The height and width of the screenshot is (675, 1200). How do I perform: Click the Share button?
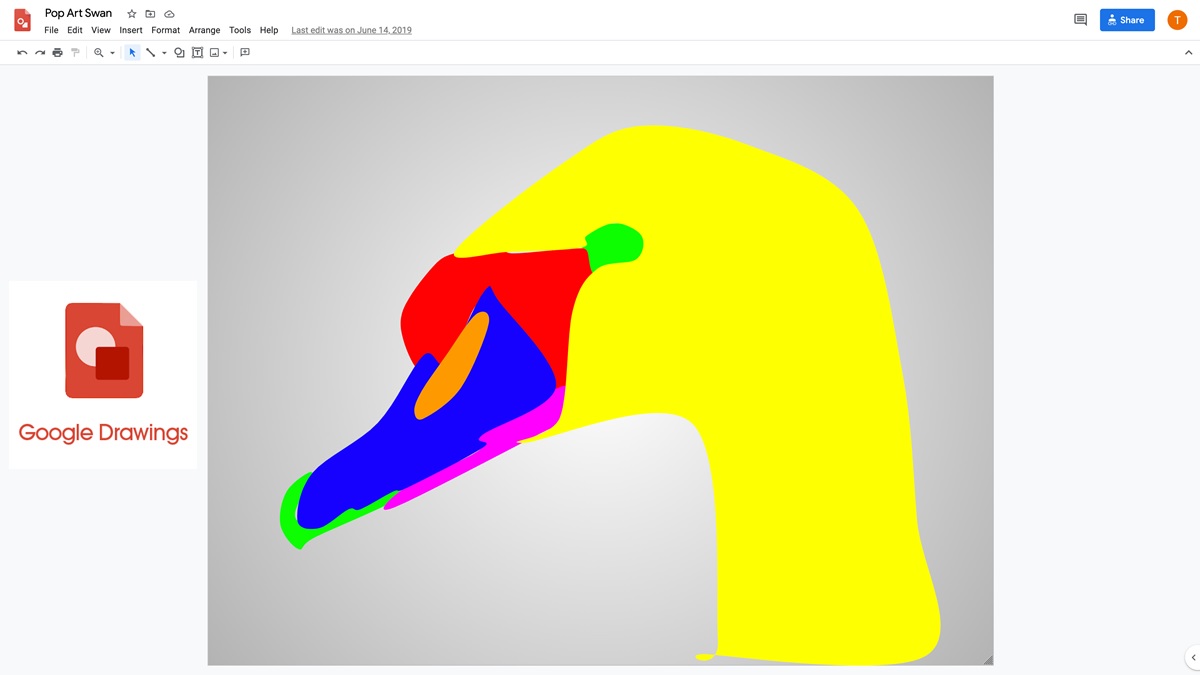click(1127, 19)
